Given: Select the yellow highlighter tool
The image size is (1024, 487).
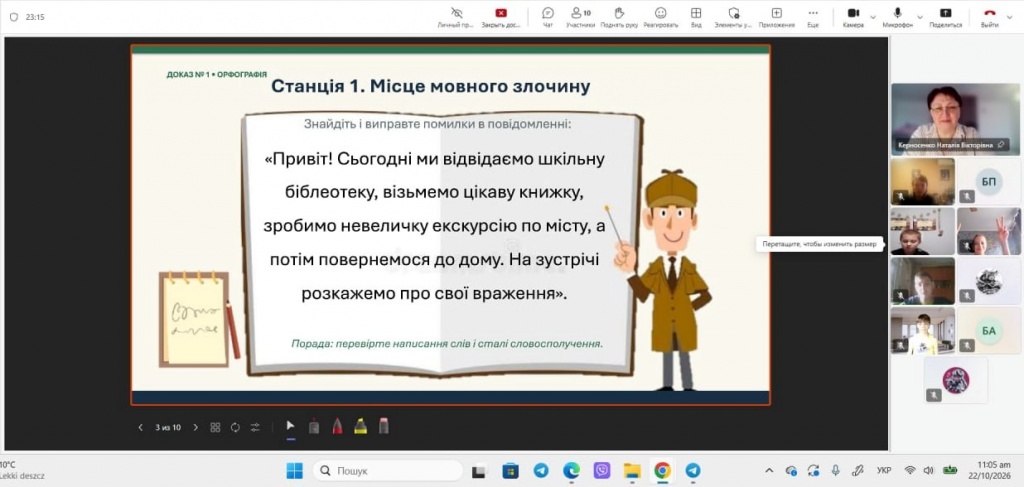Looking at the screenshot, I should [x=360, y=426].
